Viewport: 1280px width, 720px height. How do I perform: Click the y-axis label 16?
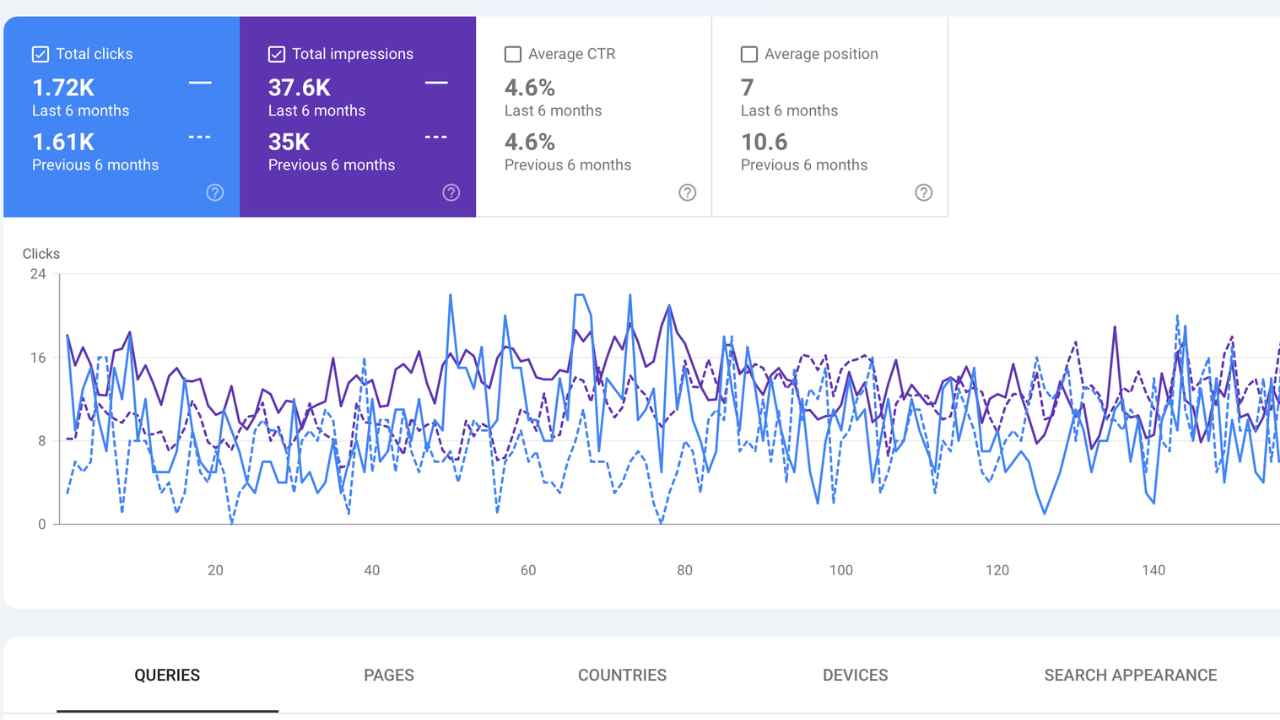click(38, 358)
